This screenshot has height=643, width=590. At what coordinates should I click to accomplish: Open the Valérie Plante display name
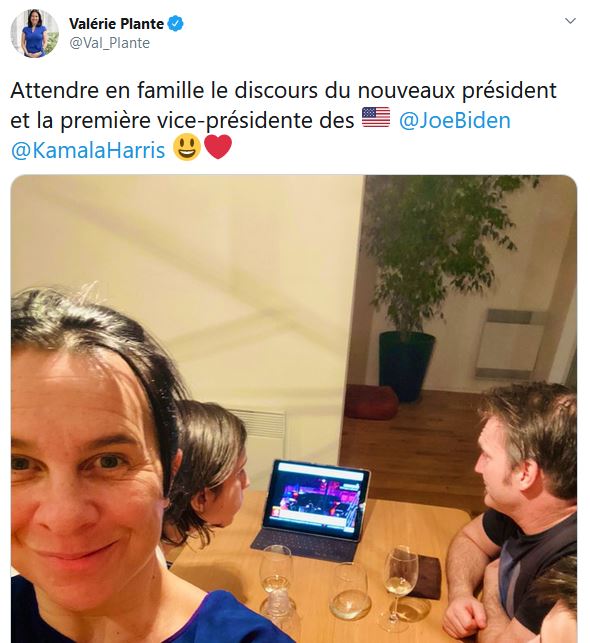(116, 24)
